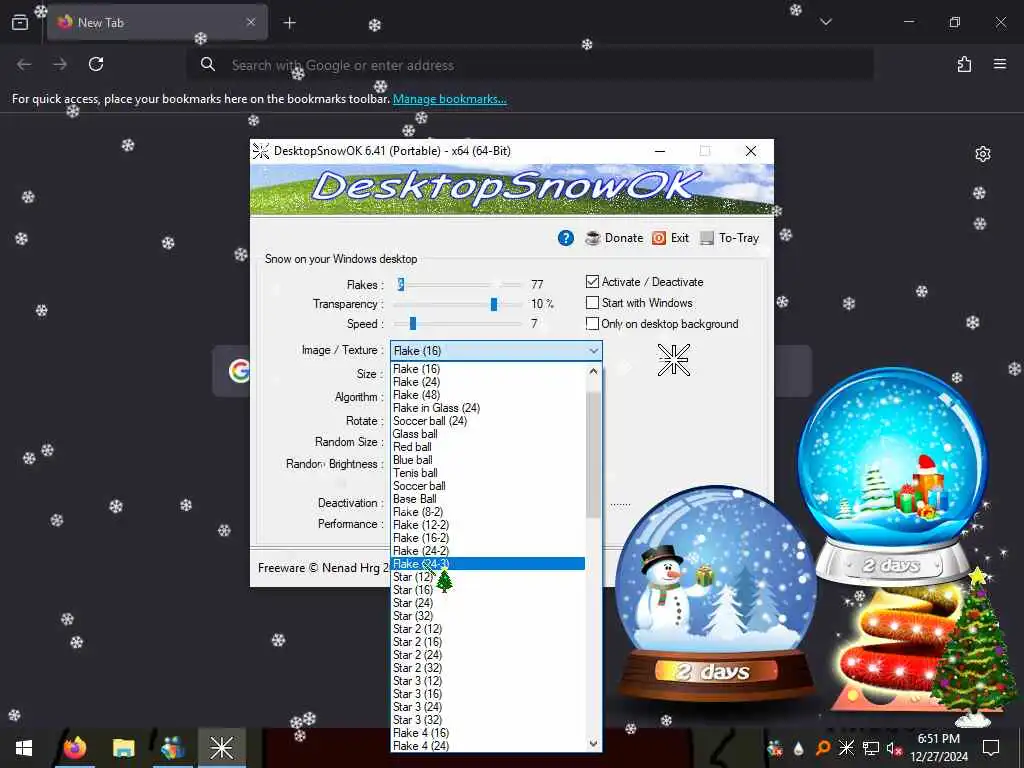Open Firefox's List all tabs chevron
1024x768 pixels.
[x=825, y=22]
